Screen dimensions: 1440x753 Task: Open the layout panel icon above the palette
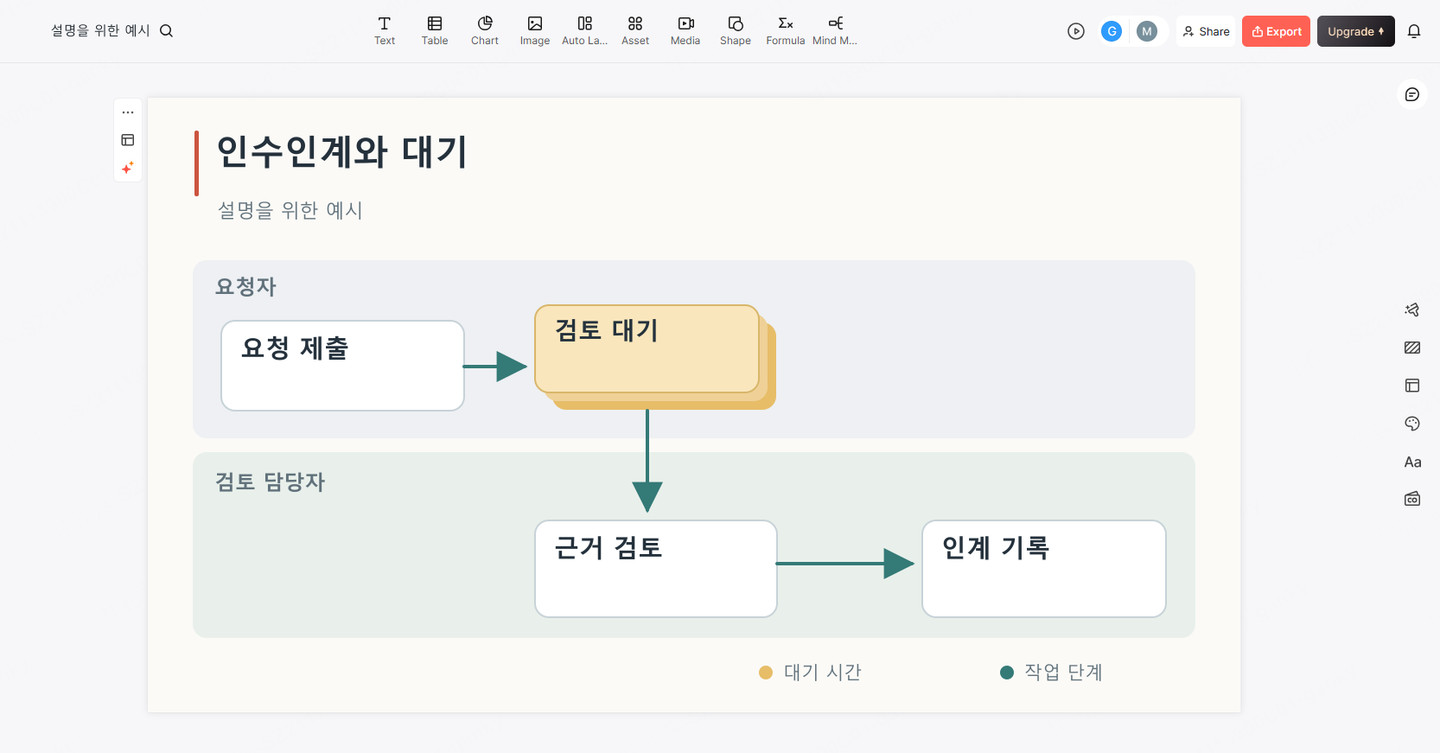coord(1412,385)
